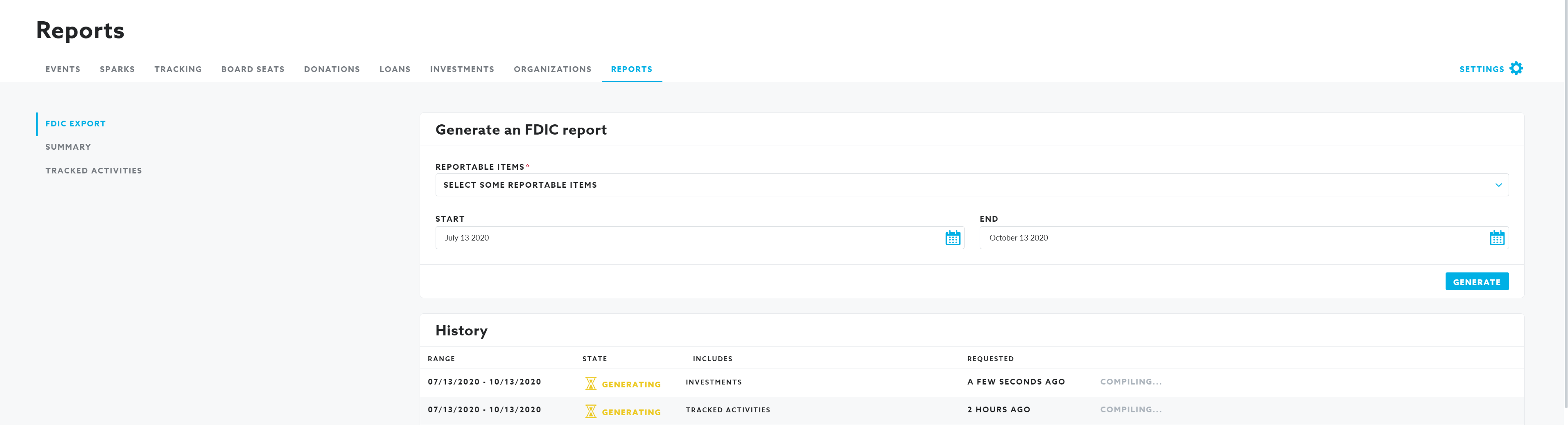Navigate to the Donations tab
The height and width of the screenshot is (425, 1568).
332,69
